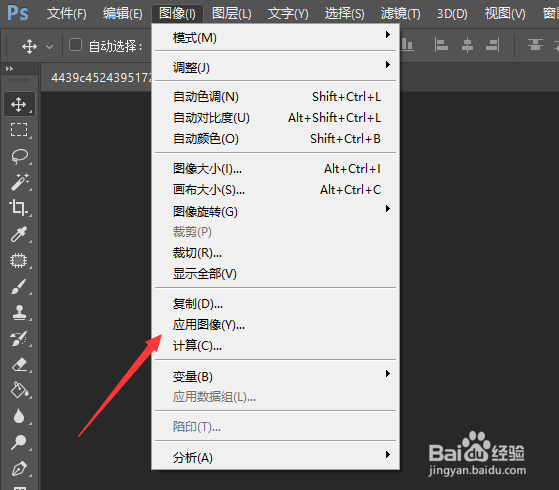Select the History Brush tool
The height and width of the screenshot is (490, 559).
coord(19,338)
